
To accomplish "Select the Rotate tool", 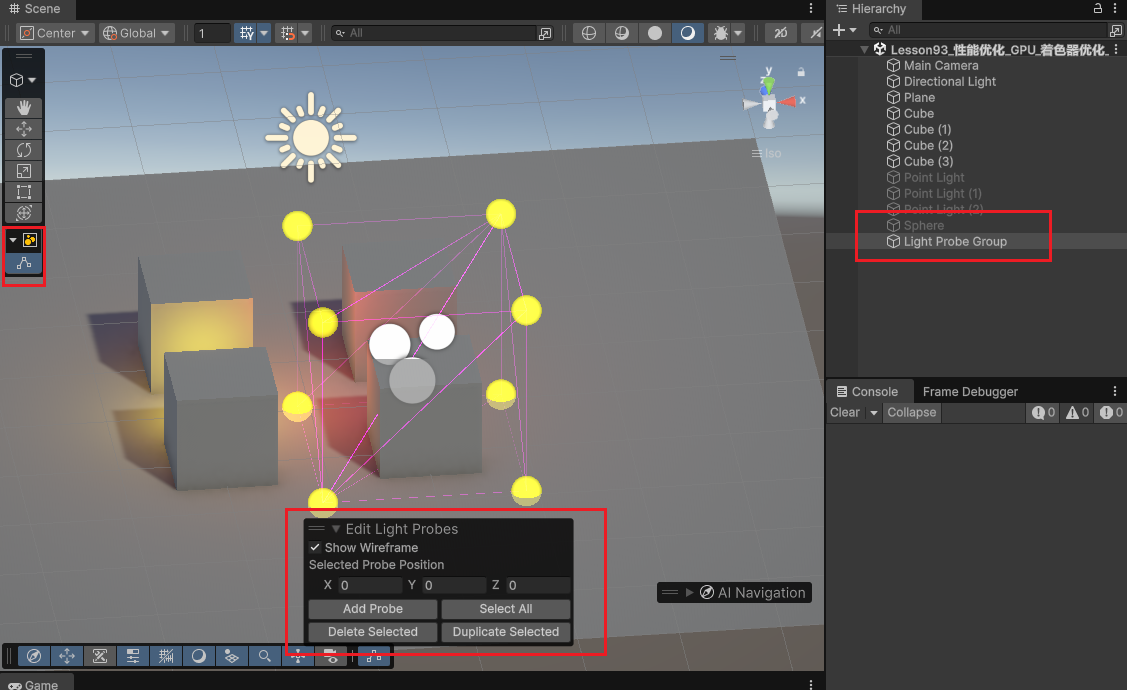I will coord(24,150).
